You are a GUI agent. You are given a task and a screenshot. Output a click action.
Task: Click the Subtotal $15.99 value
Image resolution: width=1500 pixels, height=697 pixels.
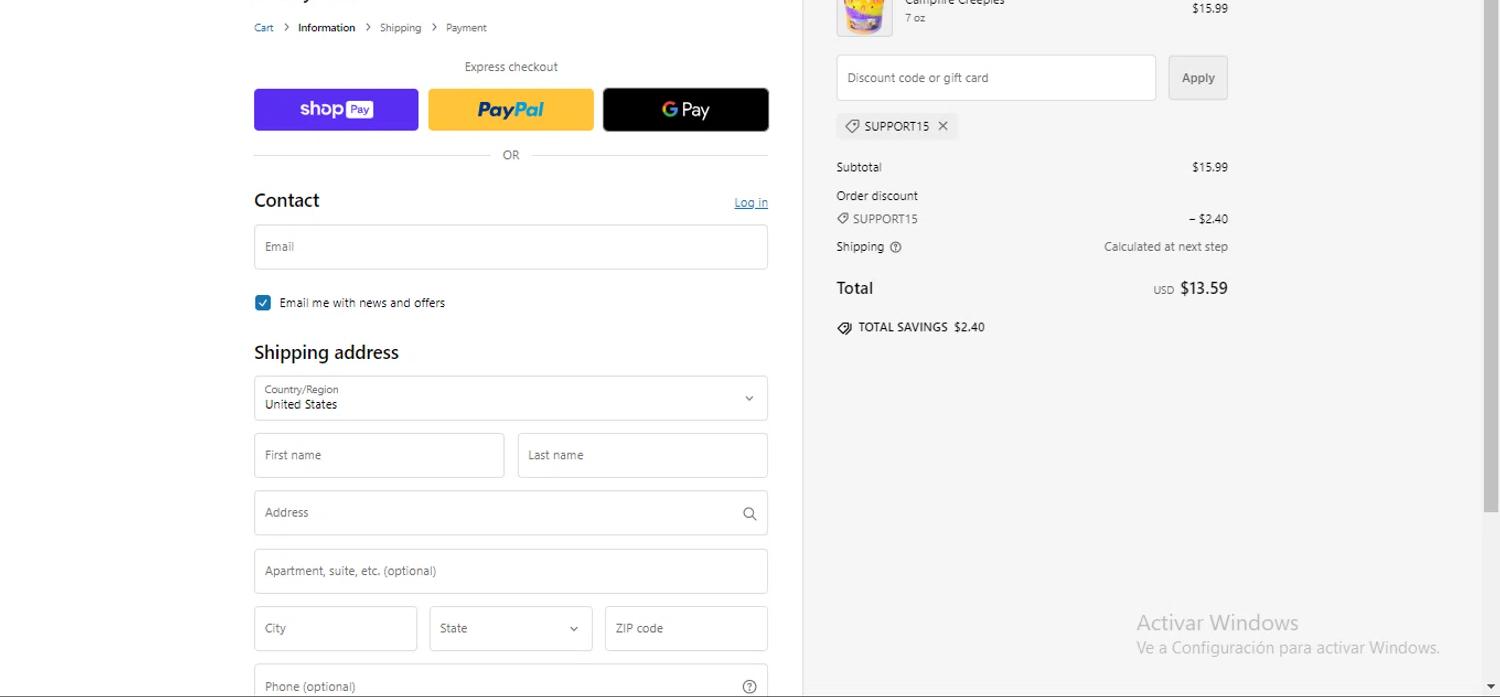(x=1209, y=167)
